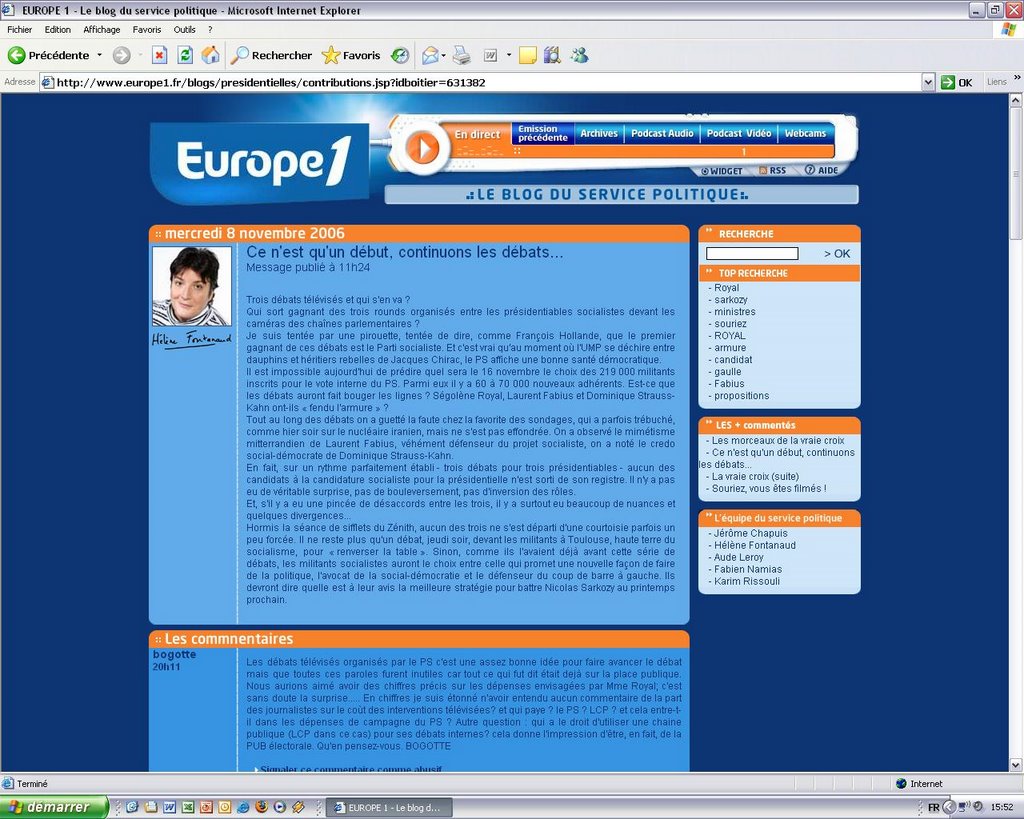Expand the Word edit dropdown arrow
This screenshot has width=1024, height=819.
tap(509, 56)
